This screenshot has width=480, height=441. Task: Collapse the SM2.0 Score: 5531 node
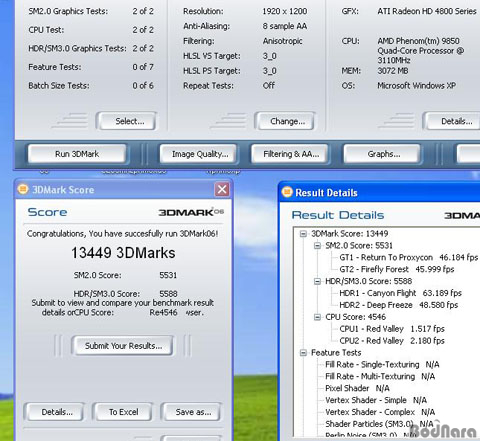click(x=317, y=246)
